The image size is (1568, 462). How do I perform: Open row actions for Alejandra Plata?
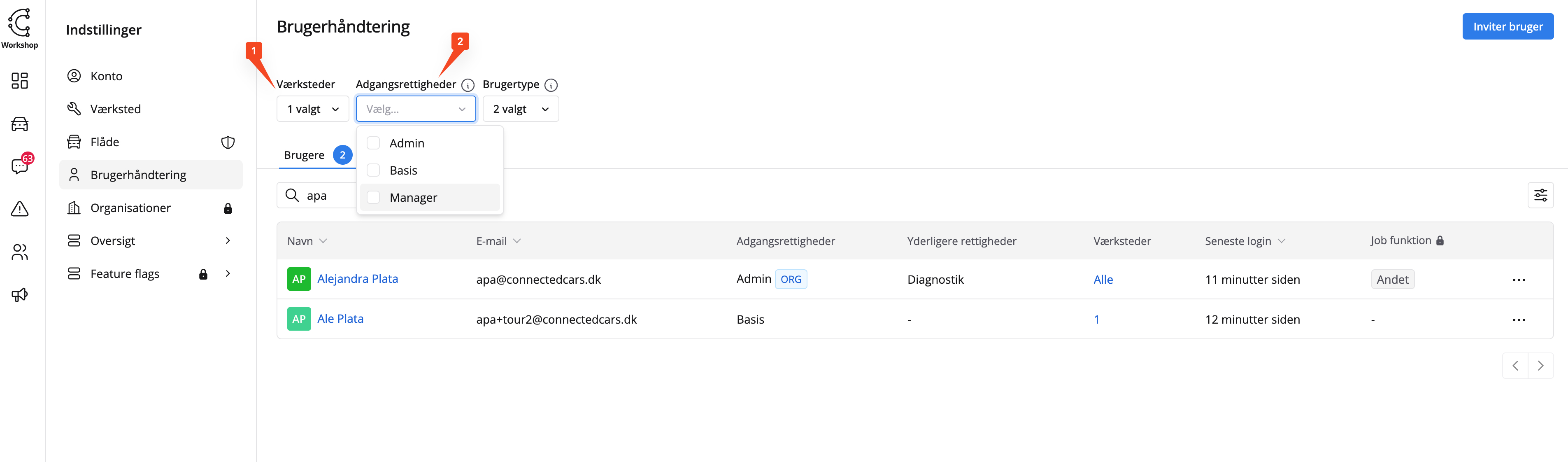click(x=1518, y=280)
